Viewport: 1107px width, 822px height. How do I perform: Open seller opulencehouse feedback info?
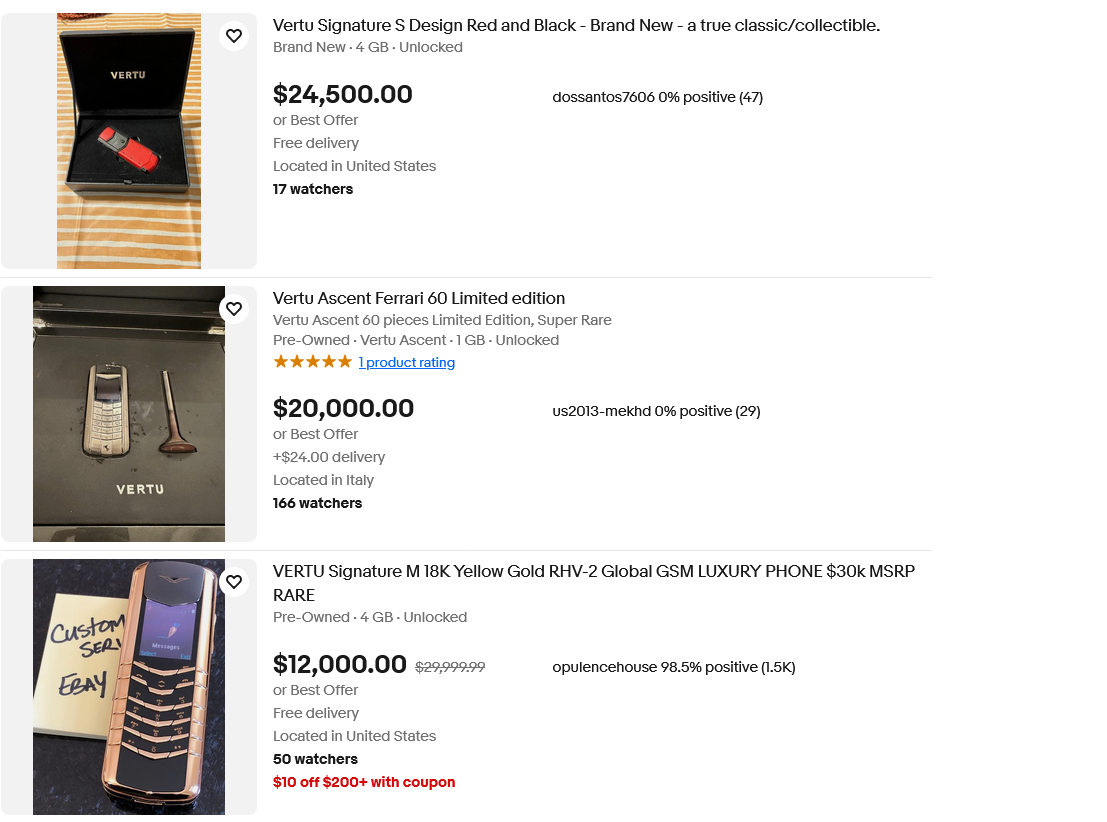click(673, 667)
